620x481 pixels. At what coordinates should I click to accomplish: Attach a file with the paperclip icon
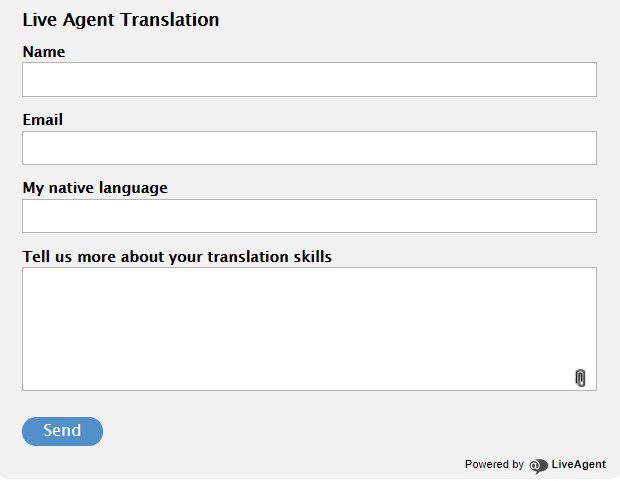[580, 377]
